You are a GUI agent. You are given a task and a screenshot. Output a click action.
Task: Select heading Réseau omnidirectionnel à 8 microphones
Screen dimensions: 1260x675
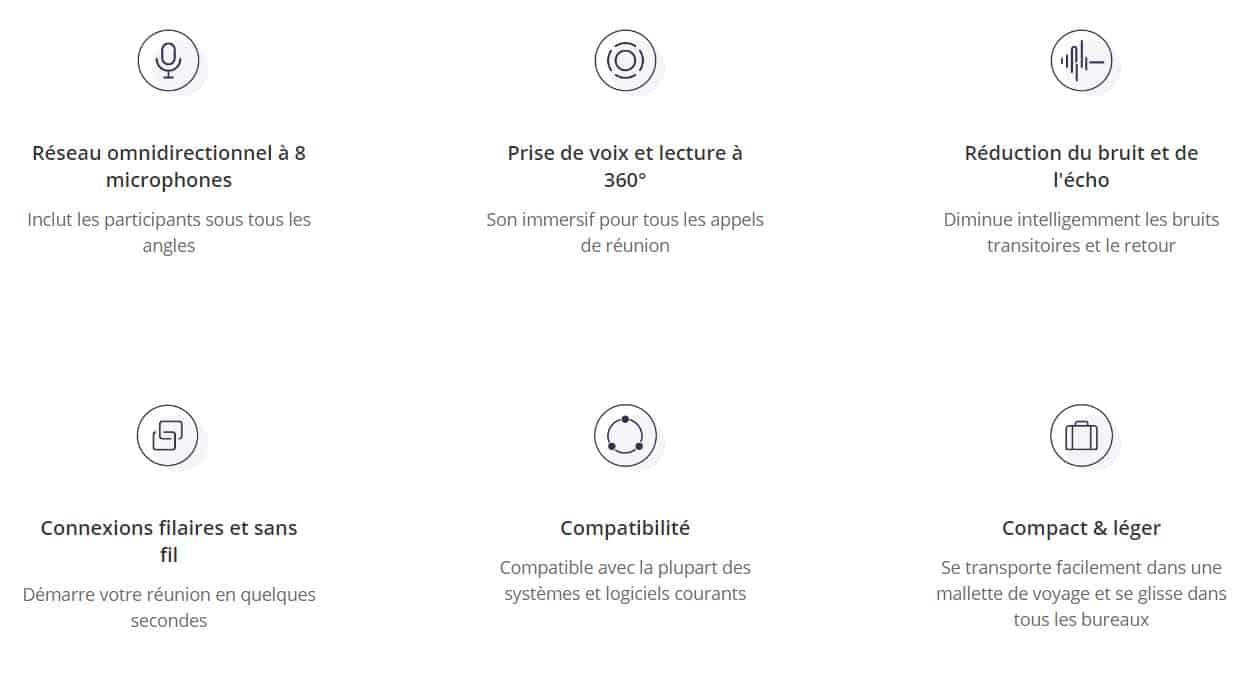[x=169, y=167]
